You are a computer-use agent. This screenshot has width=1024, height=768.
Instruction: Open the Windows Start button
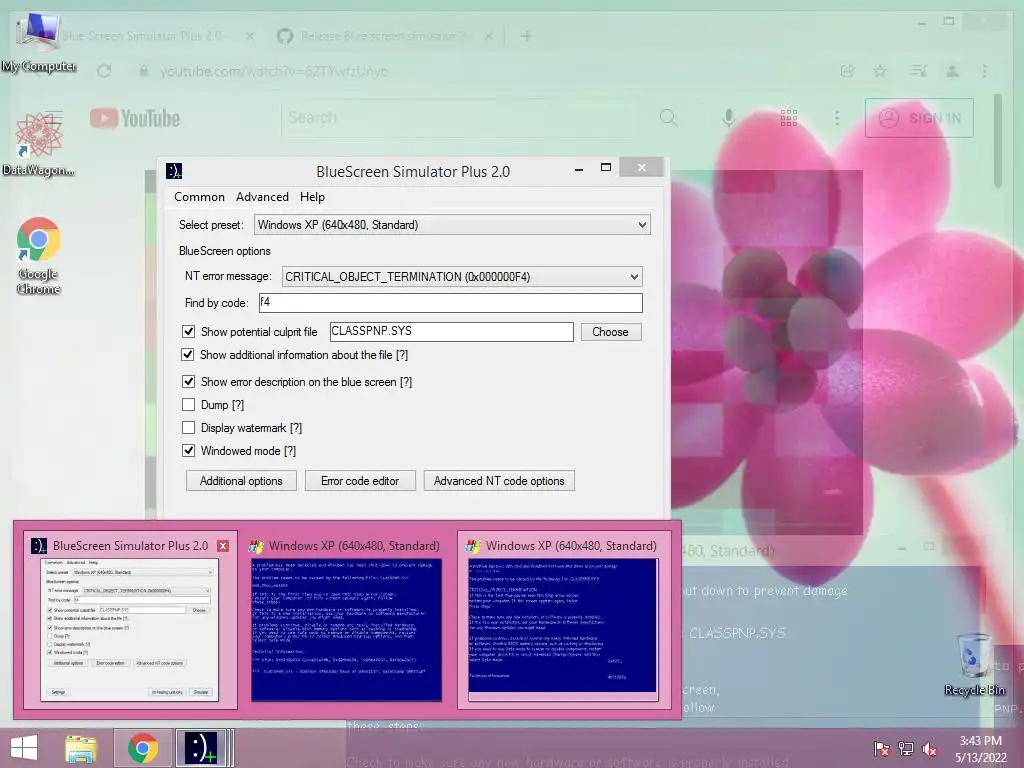click(24, 748)
